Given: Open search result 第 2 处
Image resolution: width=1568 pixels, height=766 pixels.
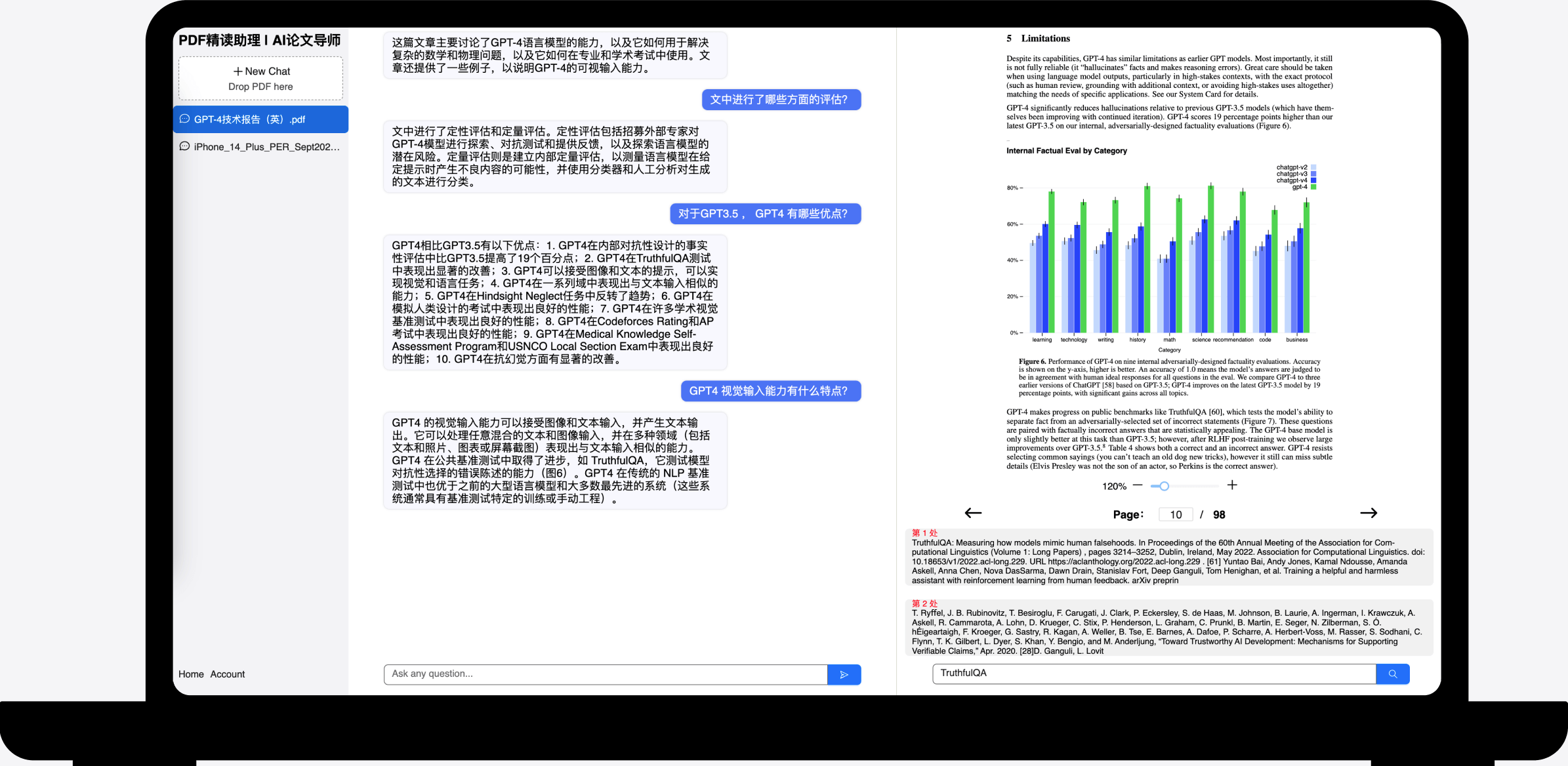Looking at the screenshot, I should [x=924, y=604].
